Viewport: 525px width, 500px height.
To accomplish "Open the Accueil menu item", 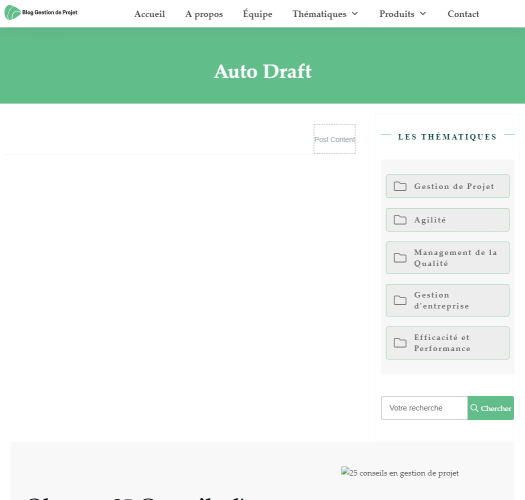I will [x=149, y=14].
